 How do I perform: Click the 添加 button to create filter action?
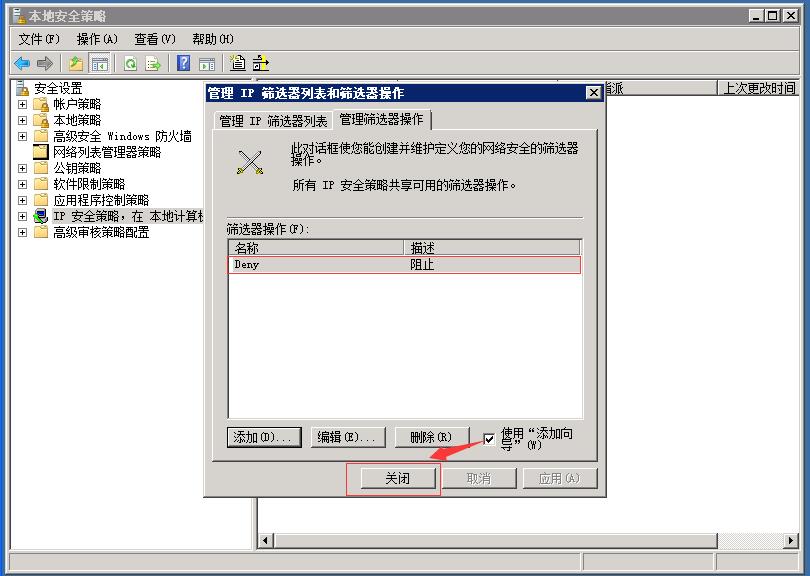pos(263,436)
